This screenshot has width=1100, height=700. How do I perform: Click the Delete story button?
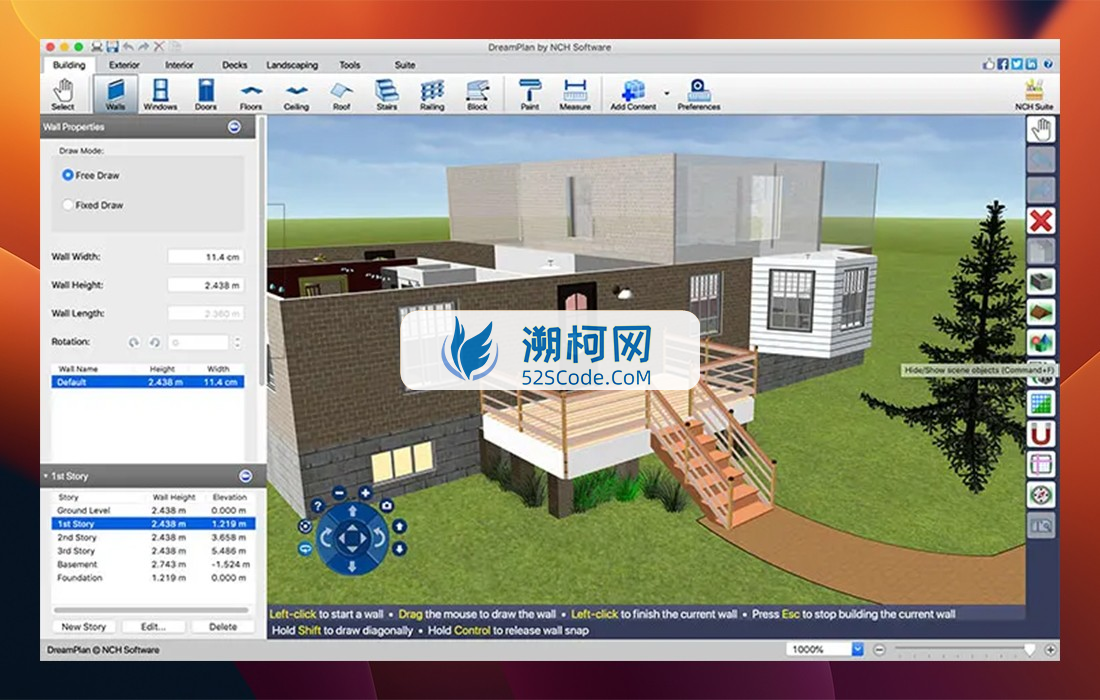tap(222, 626)
